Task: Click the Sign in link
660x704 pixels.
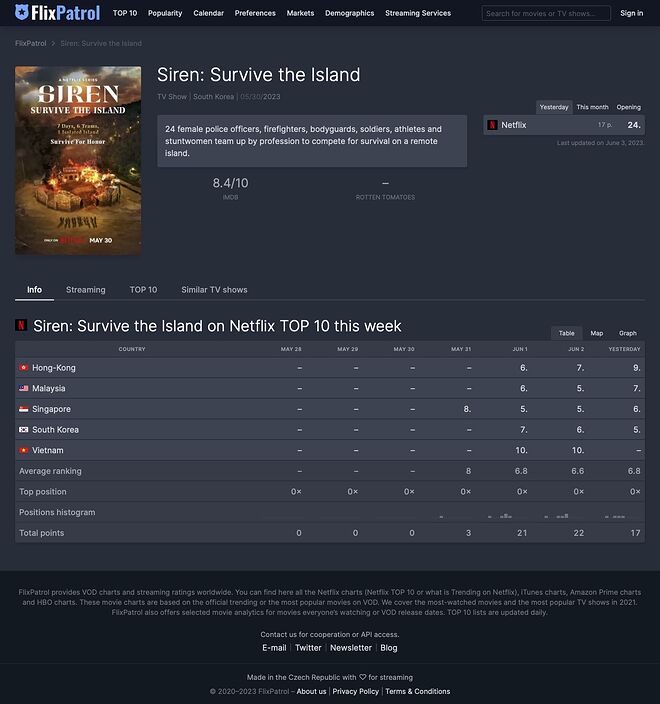Action: coord(631,13)
